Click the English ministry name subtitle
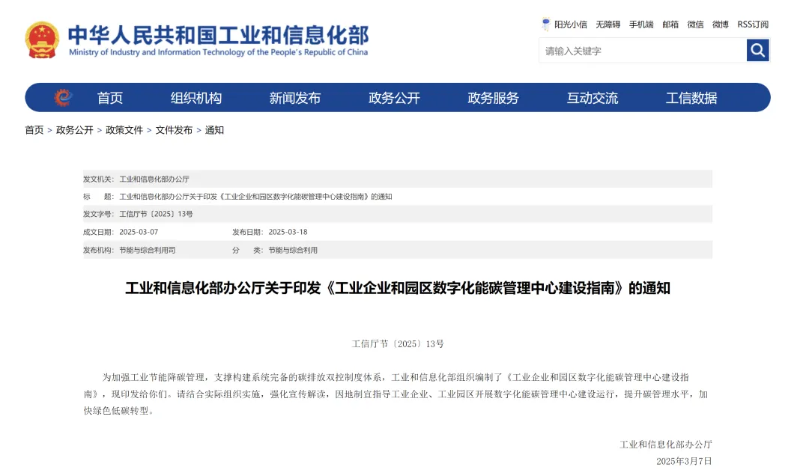This screenshot has height=476, width=805. pos(218,52)
